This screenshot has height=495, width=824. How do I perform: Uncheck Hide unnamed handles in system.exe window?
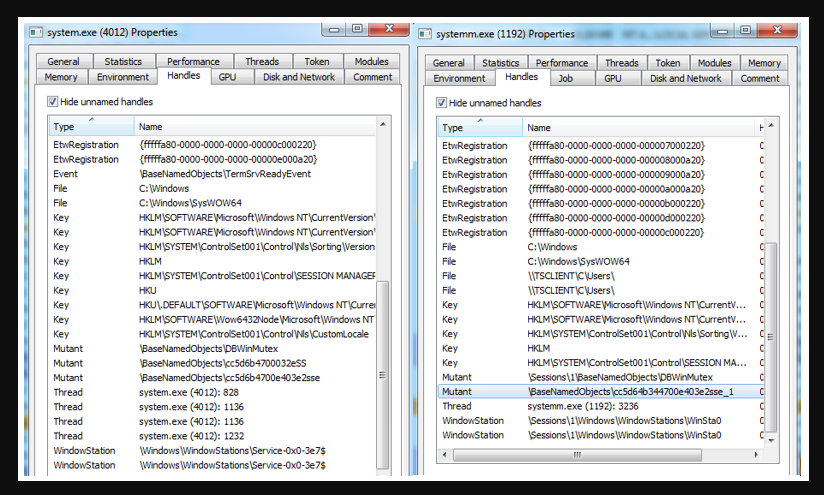pos(53,101)
